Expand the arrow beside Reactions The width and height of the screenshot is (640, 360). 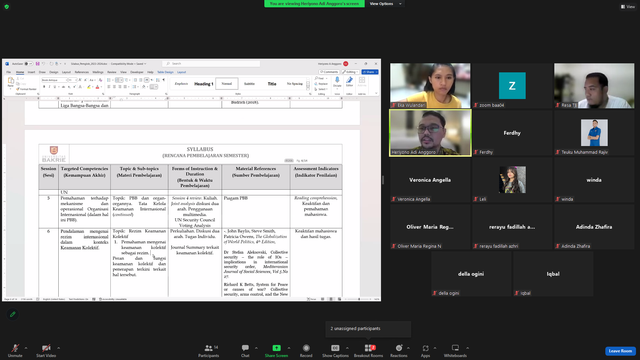pyautogui.click(x=408, y=348)
